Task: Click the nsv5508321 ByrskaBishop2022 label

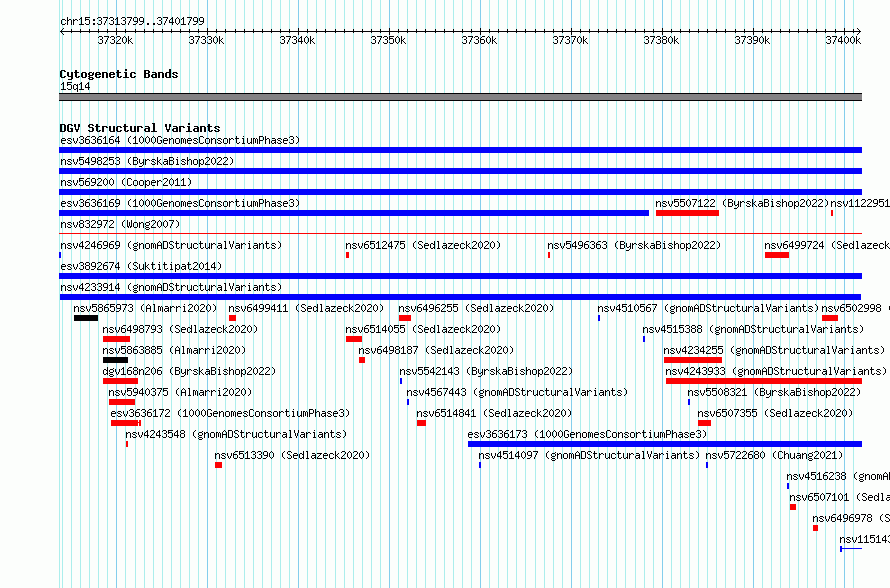Action: 774,392
